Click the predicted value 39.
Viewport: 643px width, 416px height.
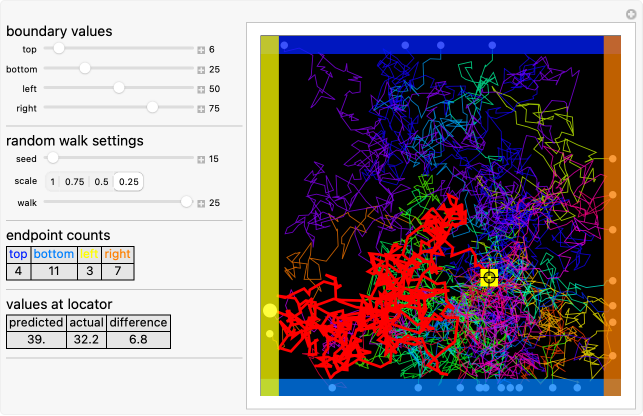(x=36, y=340)
